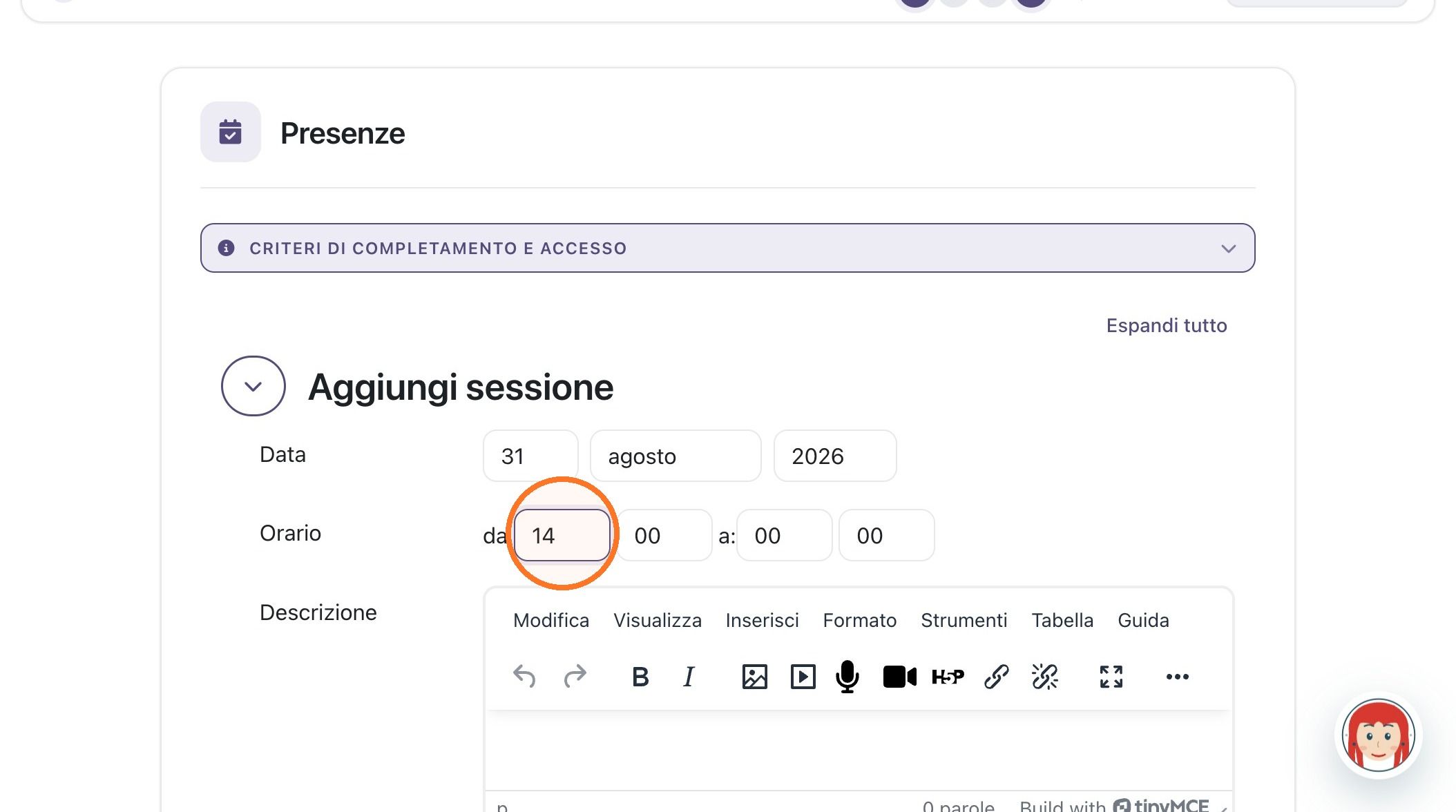Click the Espandi tutto link
1456x812 pixels.
[1167, 325]
